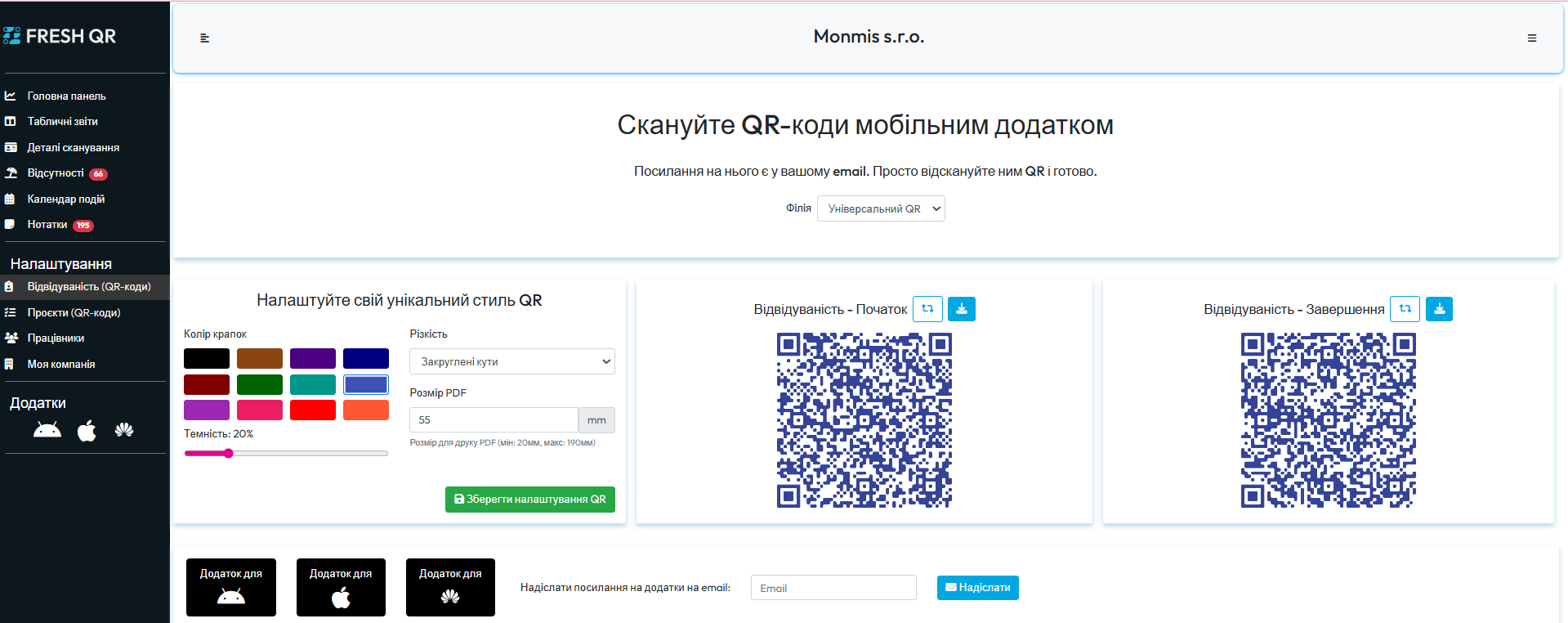Click the Huawei app icon in sidebar
The image size is (1568, 623).
pos(124,430)
